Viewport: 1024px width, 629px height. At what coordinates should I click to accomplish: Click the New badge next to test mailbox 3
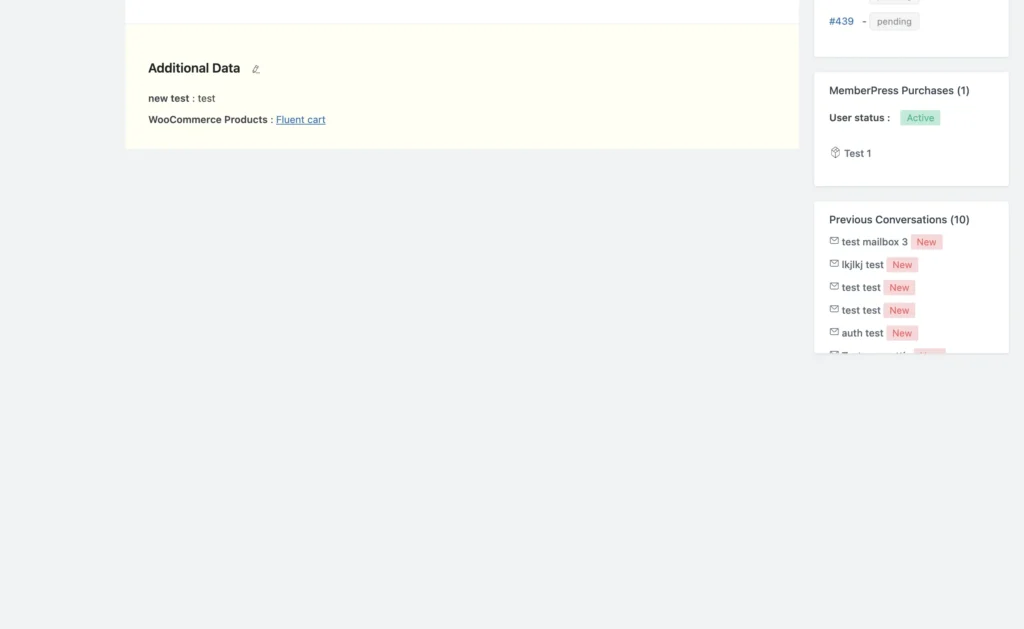[926, 242]
